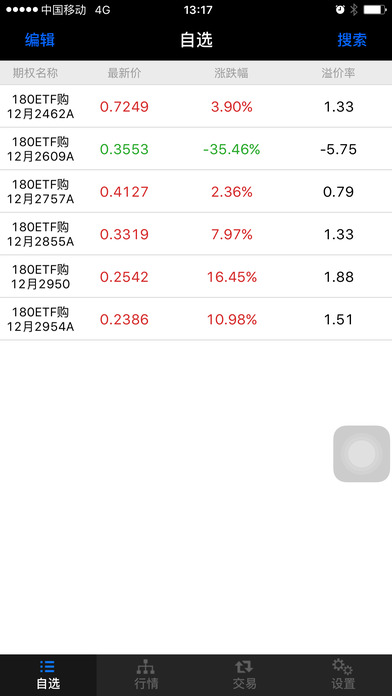Sort by 涨跌幅 column header

point(231,73)
